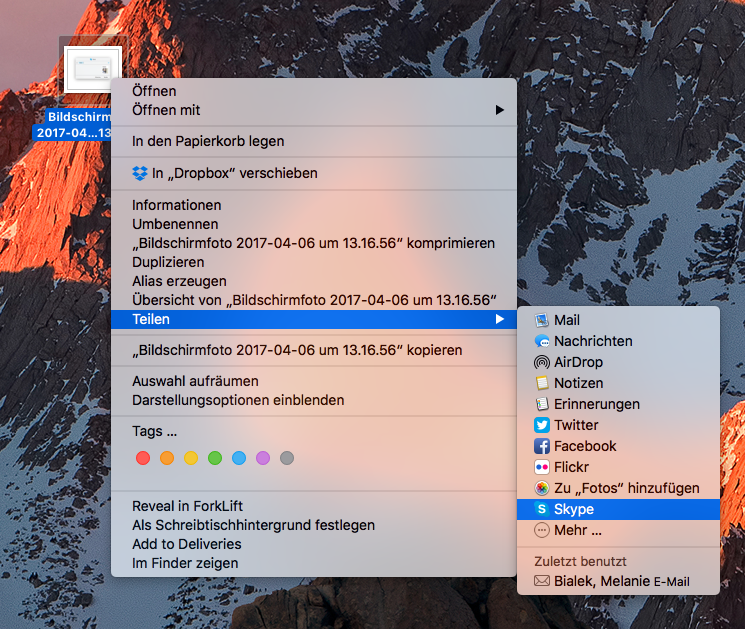Choose 'In den Papierkorb legen'
Viewport: 745px width, 629px height.
click(x=208, y=141)
